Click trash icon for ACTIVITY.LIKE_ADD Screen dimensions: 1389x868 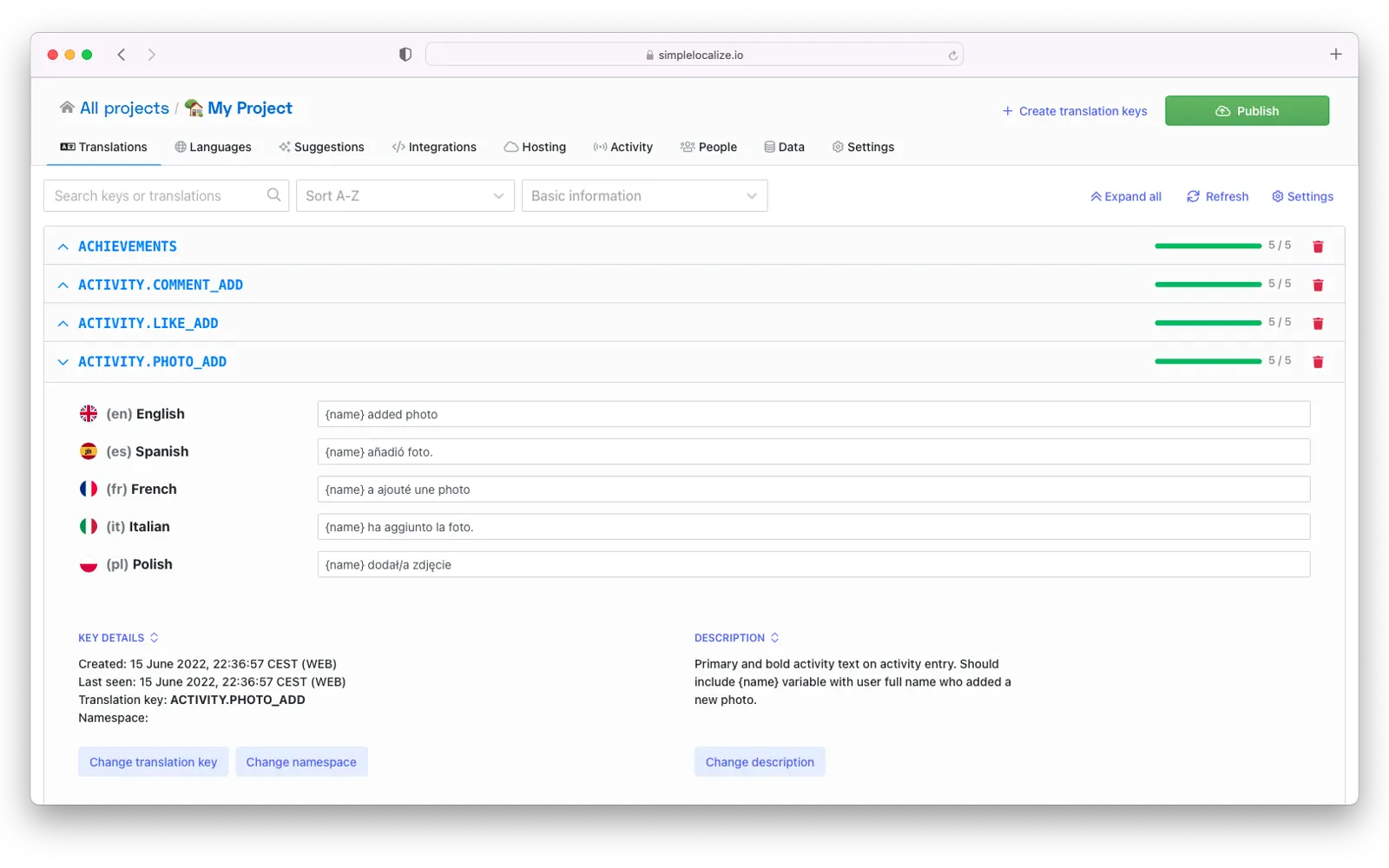tap(1318, 323)
